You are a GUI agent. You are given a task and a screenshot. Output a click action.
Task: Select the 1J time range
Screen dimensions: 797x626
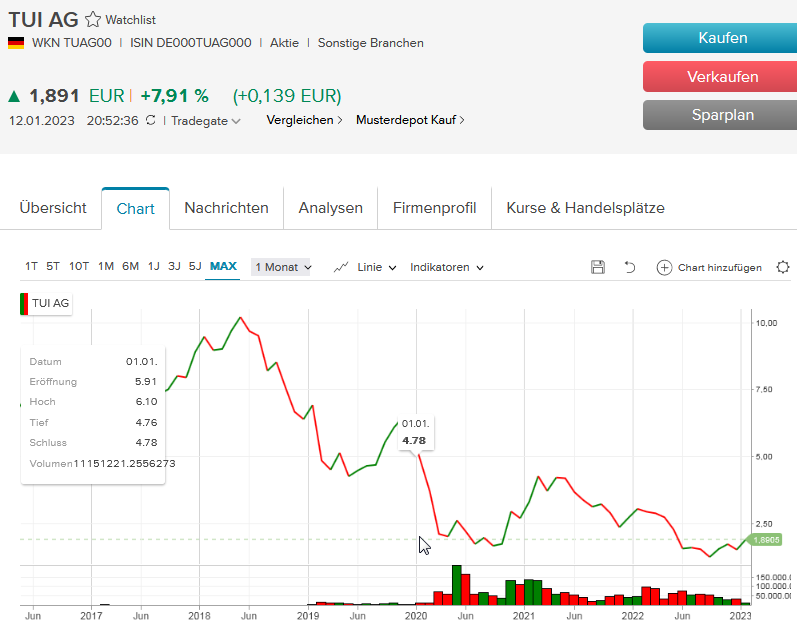point(154,266)
